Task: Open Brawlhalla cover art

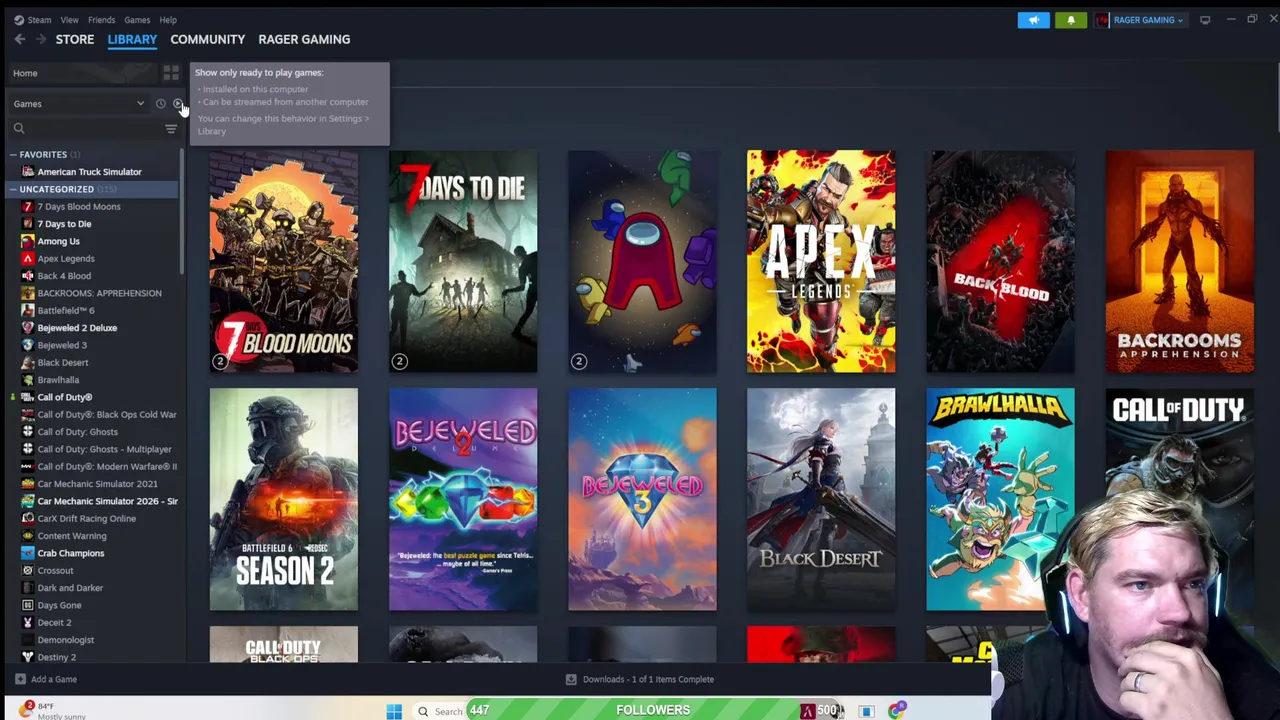Action: point(1000,499)
